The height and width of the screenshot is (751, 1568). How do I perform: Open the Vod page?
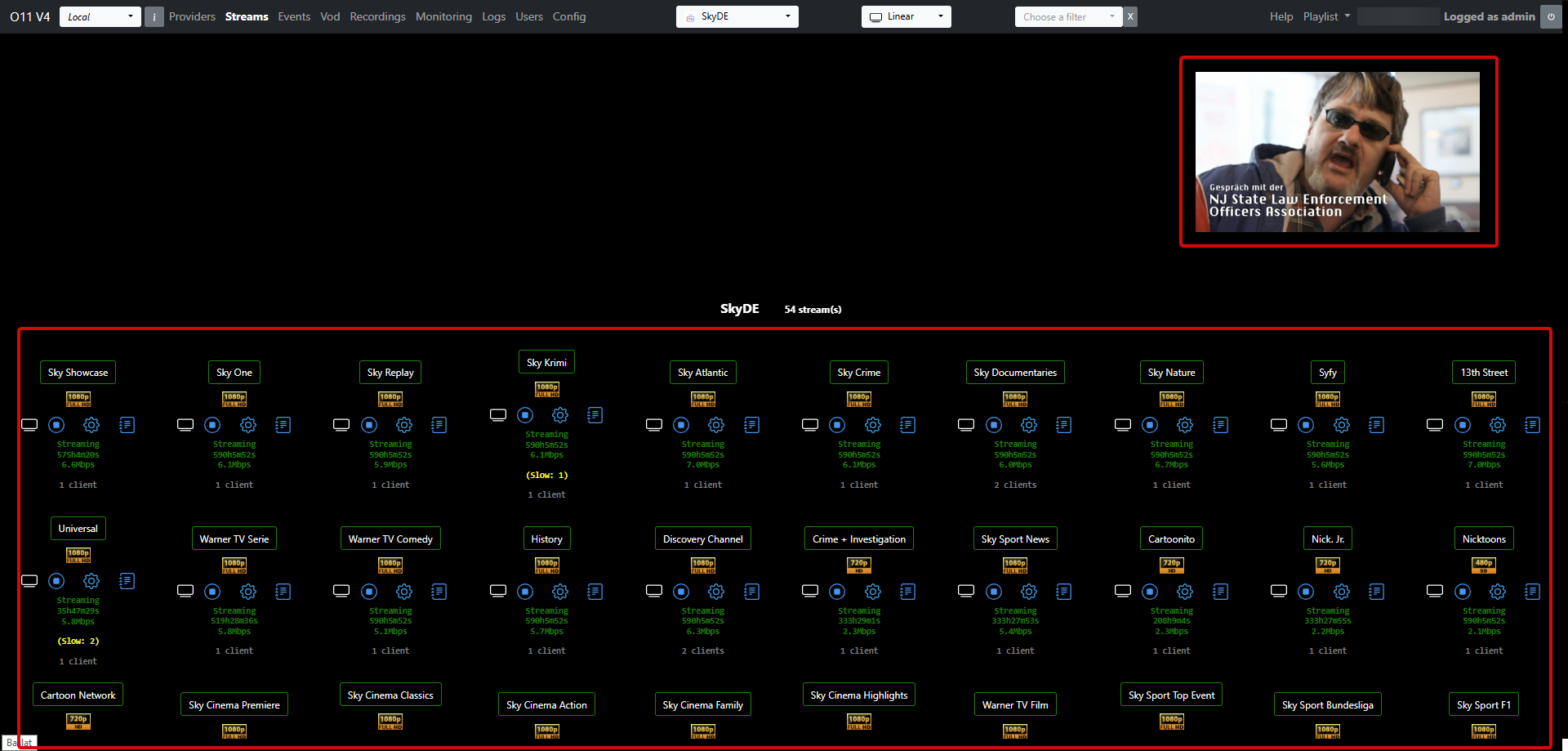click(x=330, y=16)
